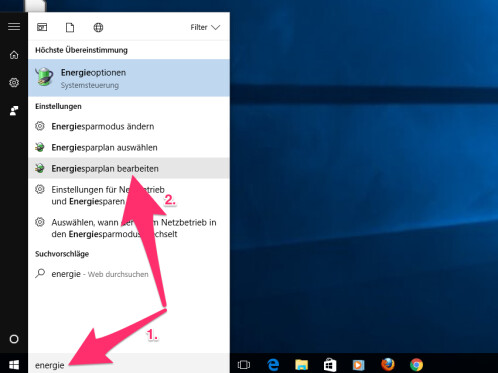Filter results by Apps icon
Image resolution: width=498 pixels, height=373 pixels.
(42, 27)
